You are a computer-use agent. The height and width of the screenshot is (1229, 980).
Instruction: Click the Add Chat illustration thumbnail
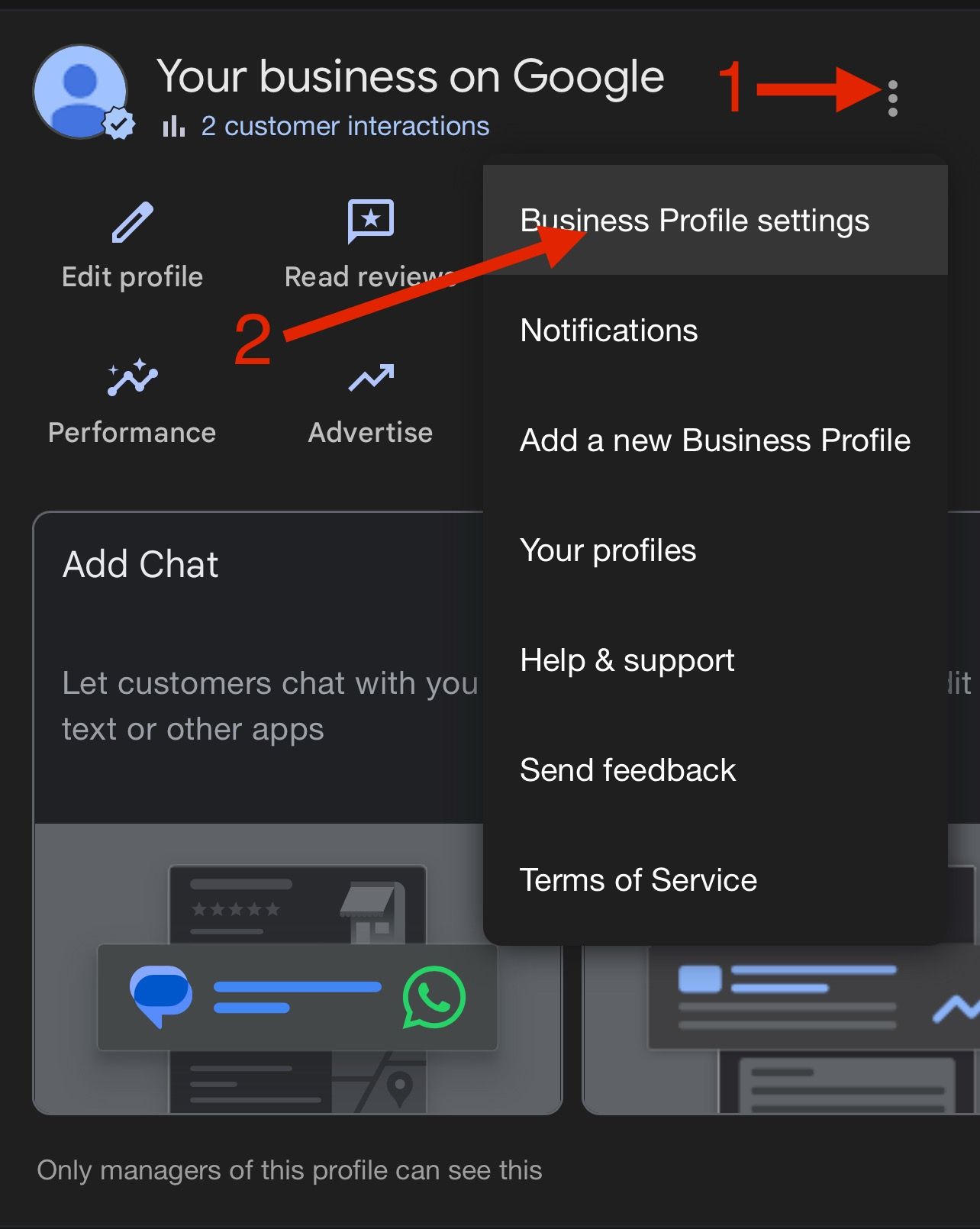click(298, 969)
